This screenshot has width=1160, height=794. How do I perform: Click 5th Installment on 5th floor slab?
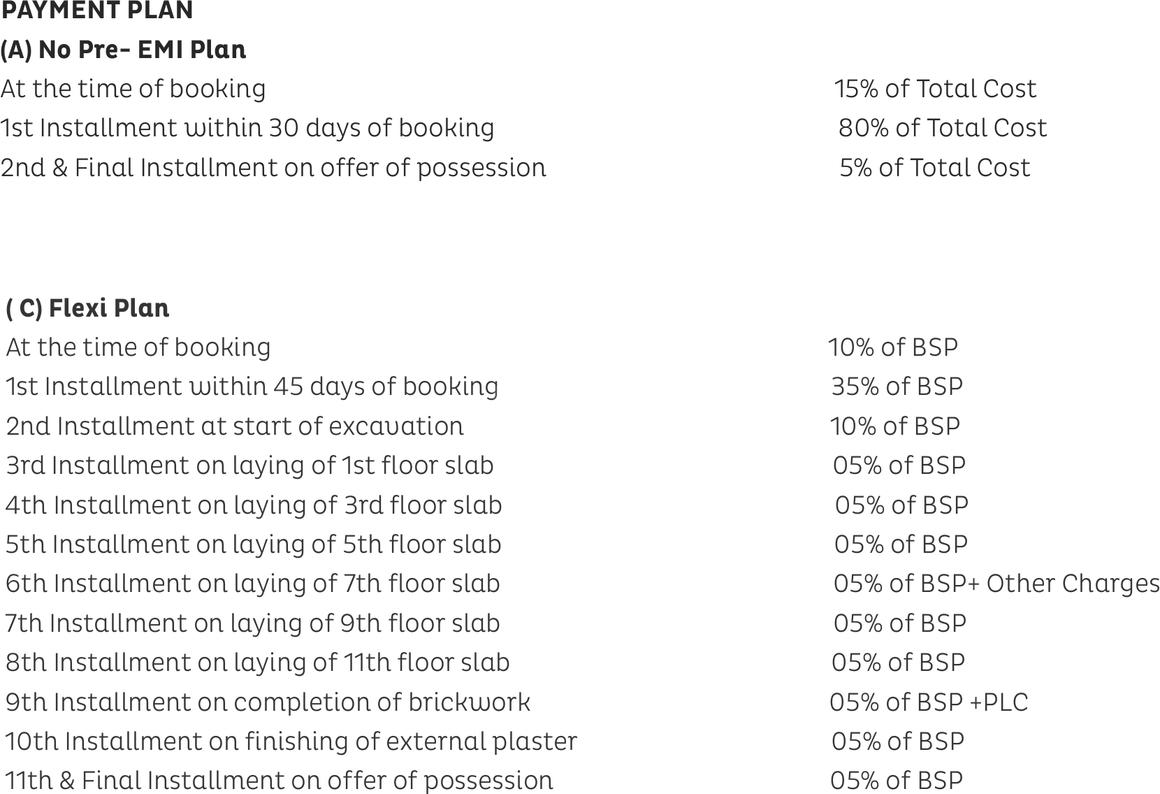point(254,544)
